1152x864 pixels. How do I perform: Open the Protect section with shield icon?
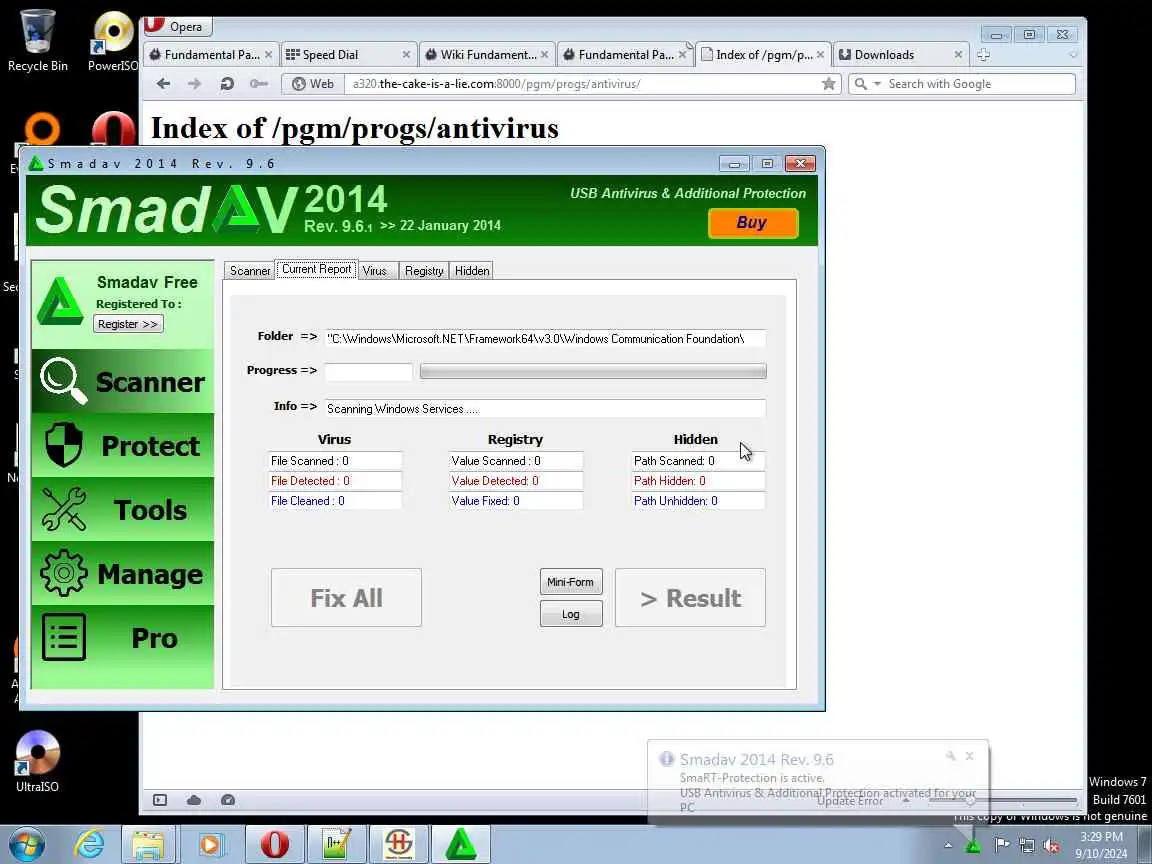tap(123, 445)
